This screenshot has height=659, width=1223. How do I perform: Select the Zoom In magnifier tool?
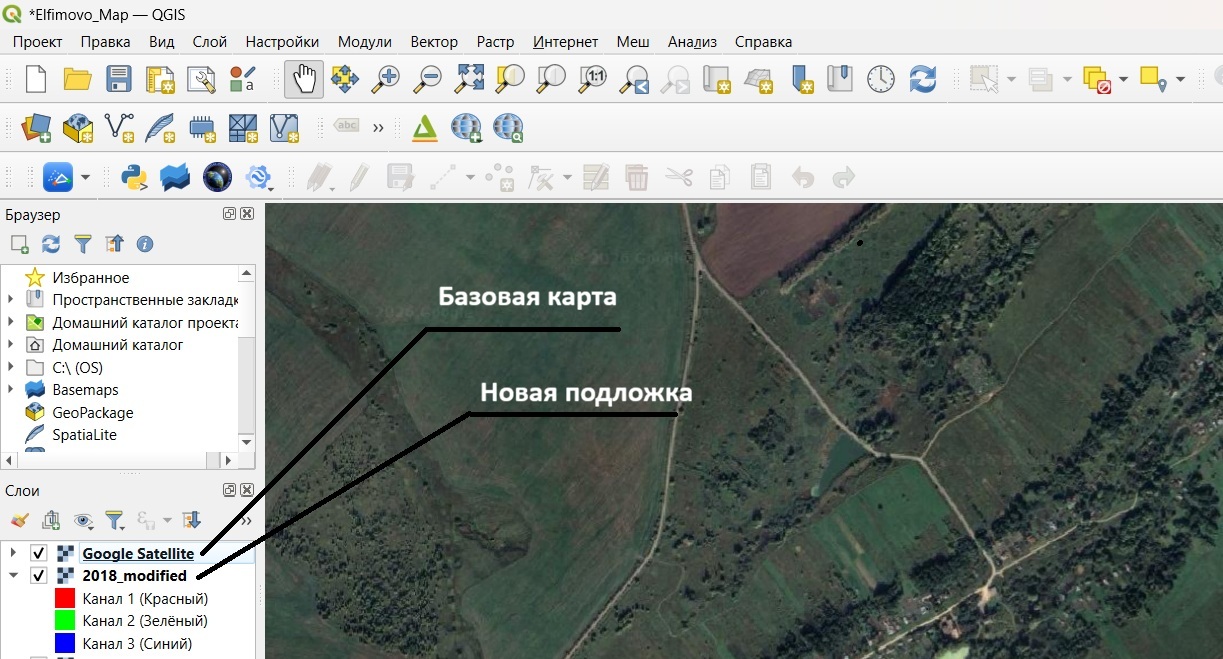pyautogui.click(x=386, y=79)
